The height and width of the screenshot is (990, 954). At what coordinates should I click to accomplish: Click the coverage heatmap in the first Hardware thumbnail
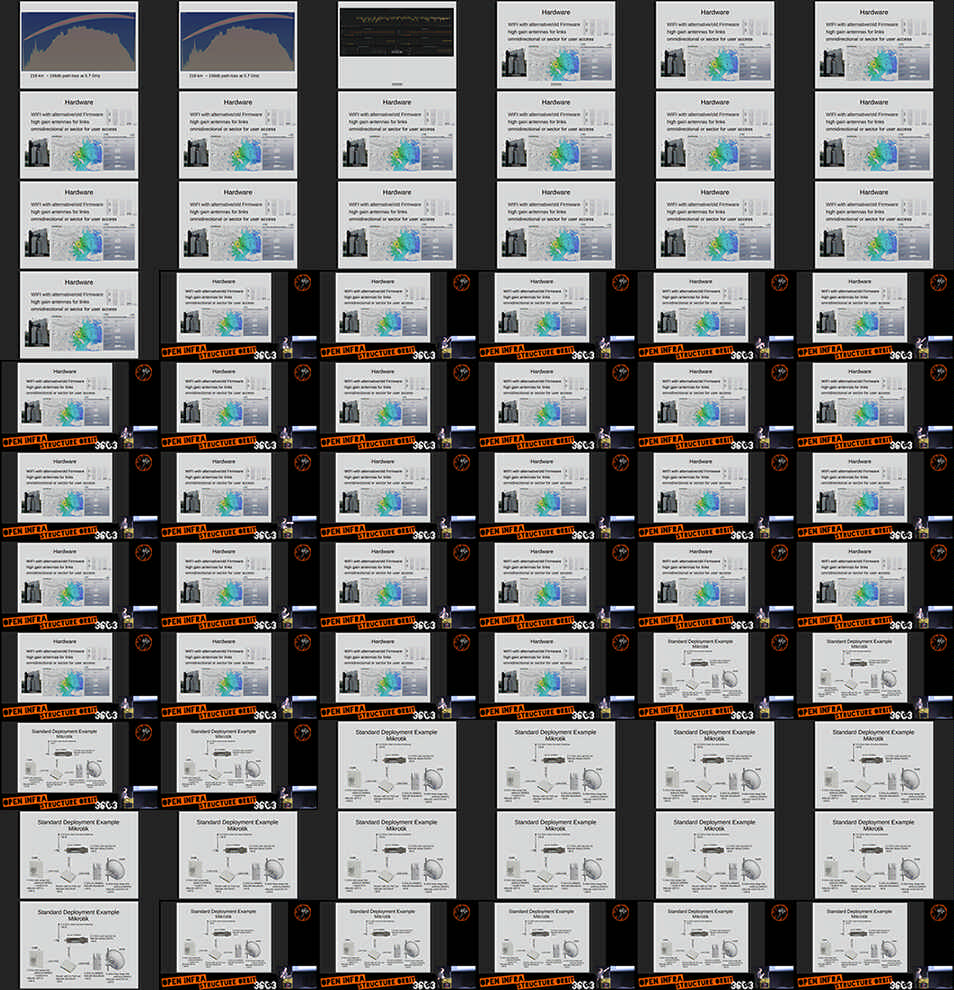point(565,63)
